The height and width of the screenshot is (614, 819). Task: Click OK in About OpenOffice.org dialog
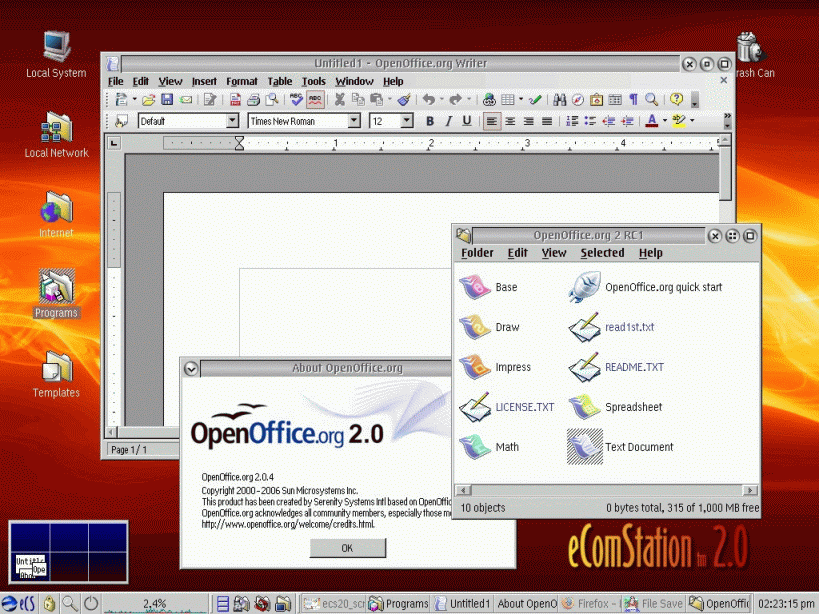pos(347,548)
